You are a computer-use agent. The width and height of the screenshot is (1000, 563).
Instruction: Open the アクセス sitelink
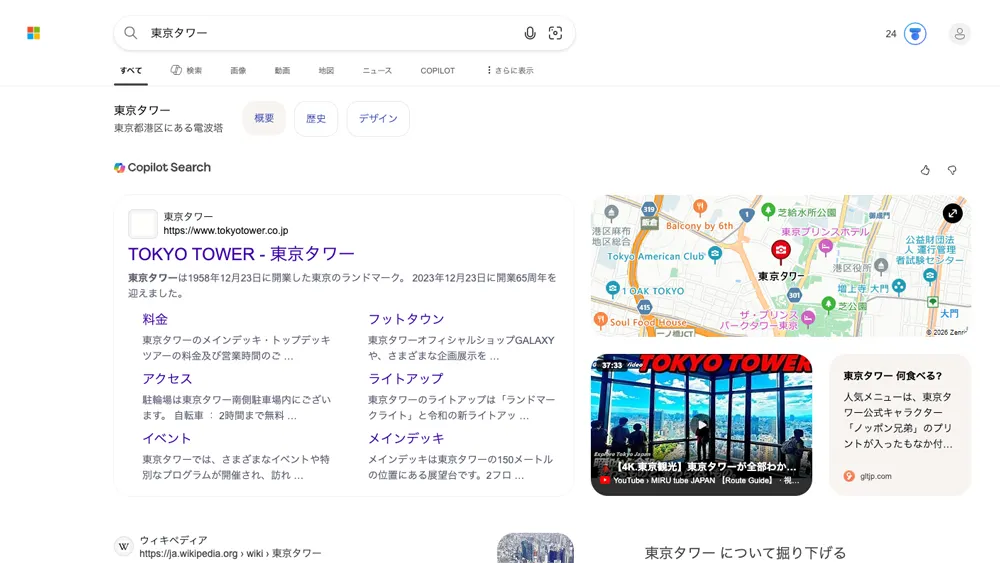[167, 379]
